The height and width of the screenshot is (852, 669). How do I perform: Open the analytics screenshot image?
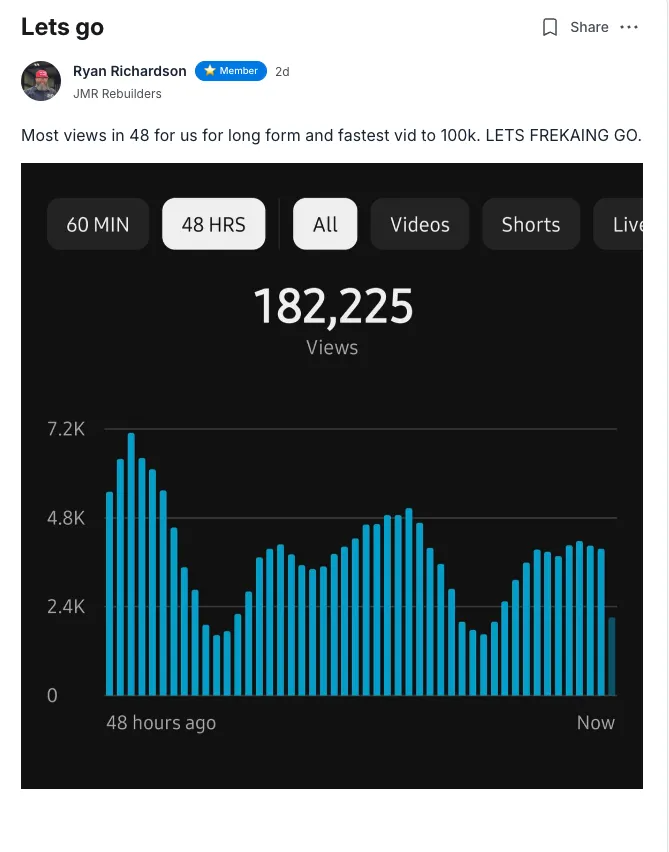(x=332, y=476)
